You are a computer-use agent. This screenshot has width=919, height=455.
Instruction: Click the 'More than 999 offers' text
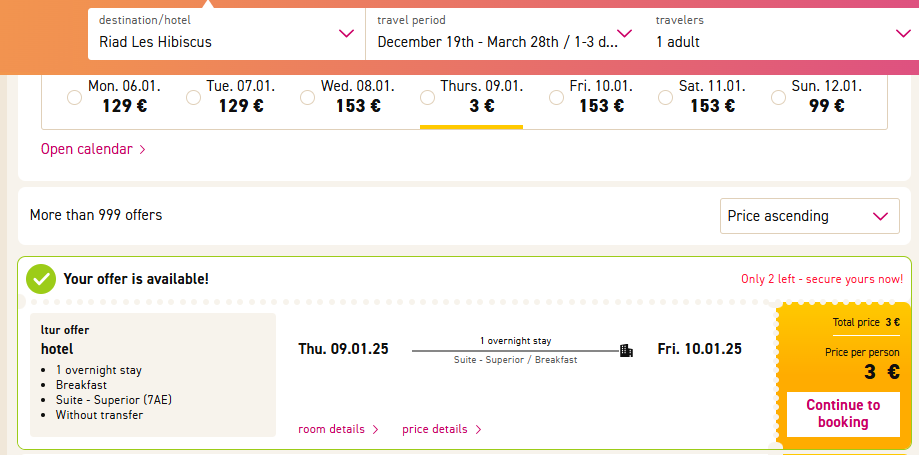point(96,215)
